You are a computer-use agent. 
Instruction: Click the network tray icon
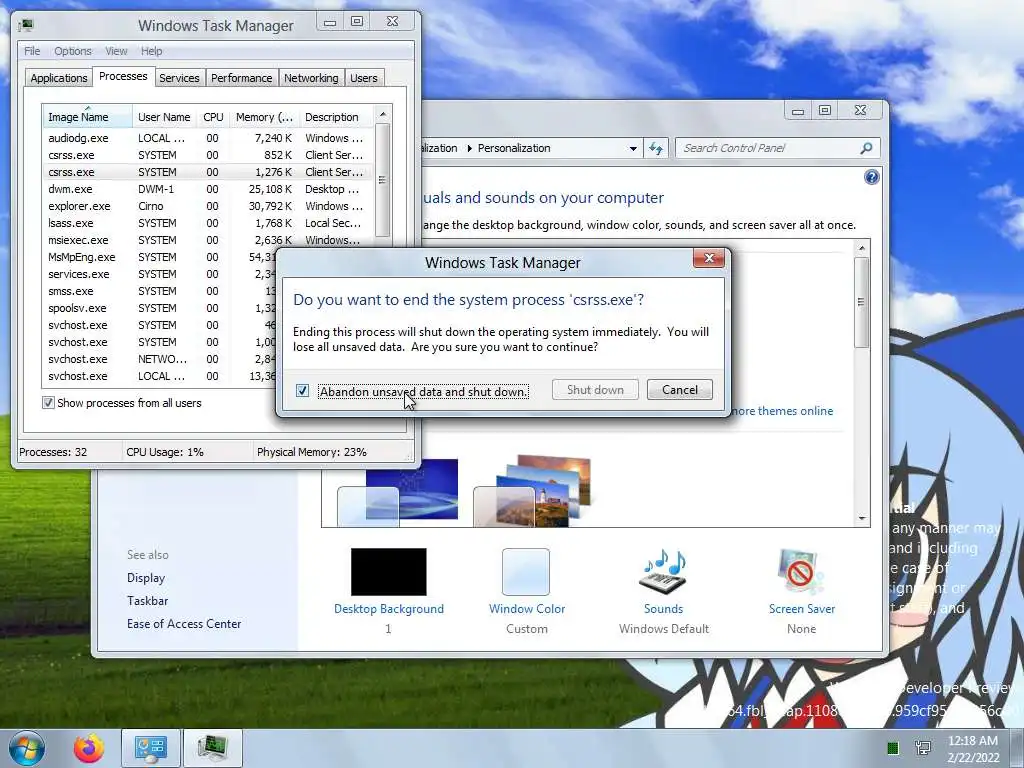click(923, 748)
